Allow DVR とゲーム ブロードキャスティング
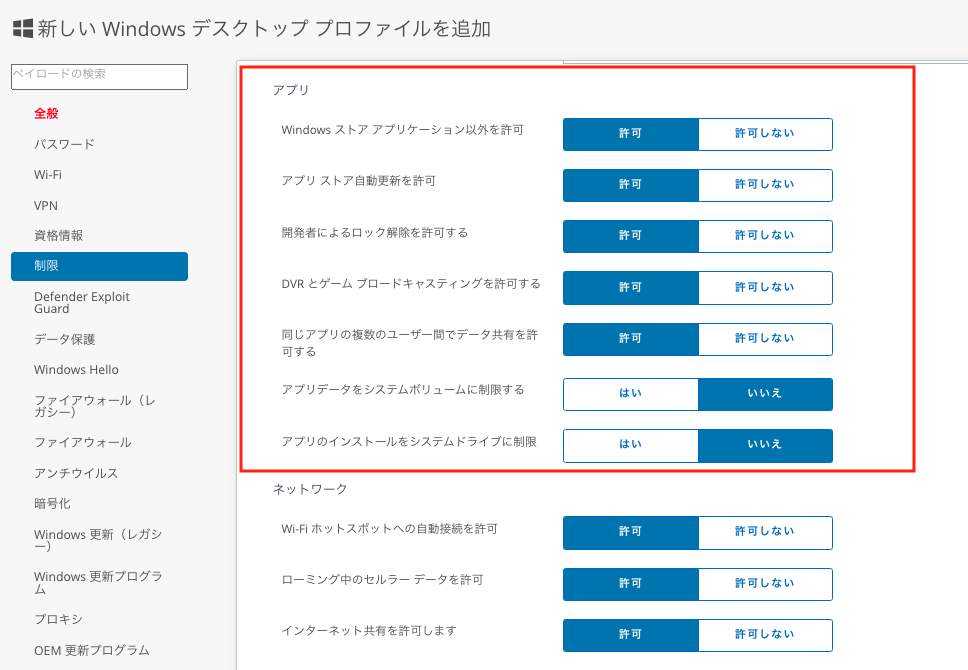Viewport: 968px width, 670px height. (x=630, y=288)
